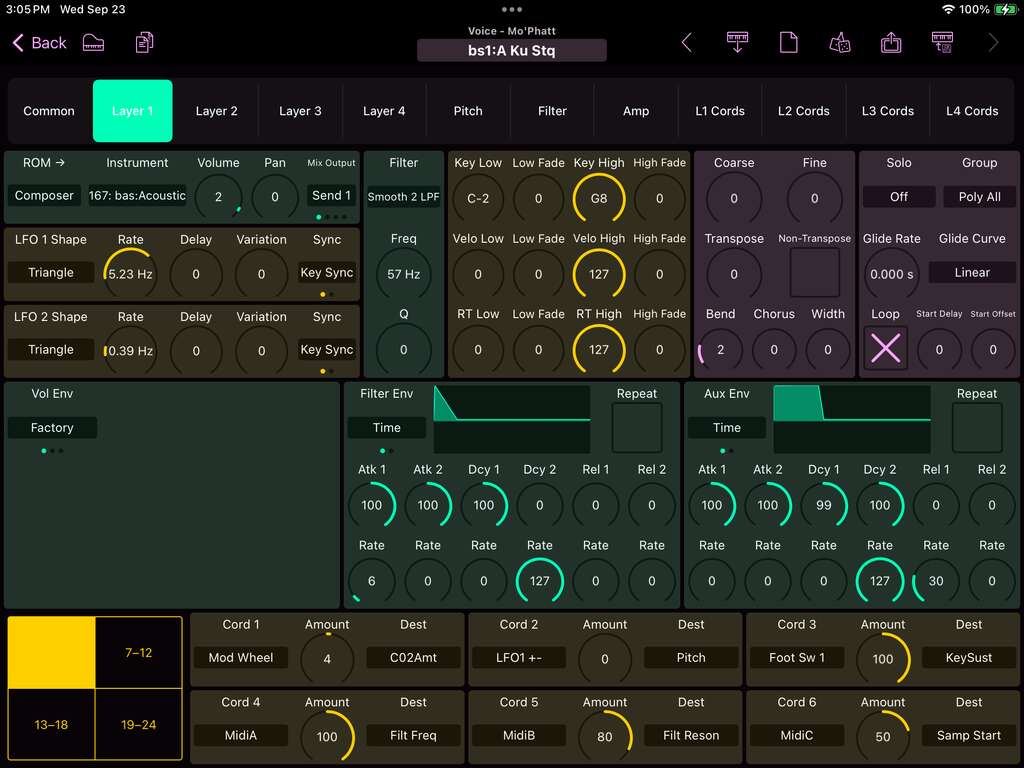This screenshot has width=1024, height=768.
Task: Go back using the Back button
Action: tap(39, 43)
